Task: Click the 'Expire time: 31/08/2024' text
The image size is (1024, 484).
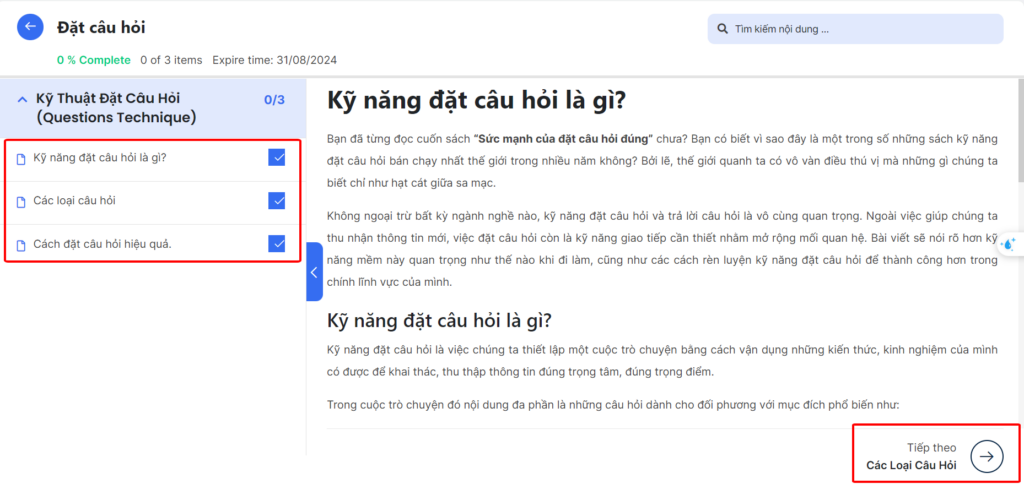Action: (274, 60)
